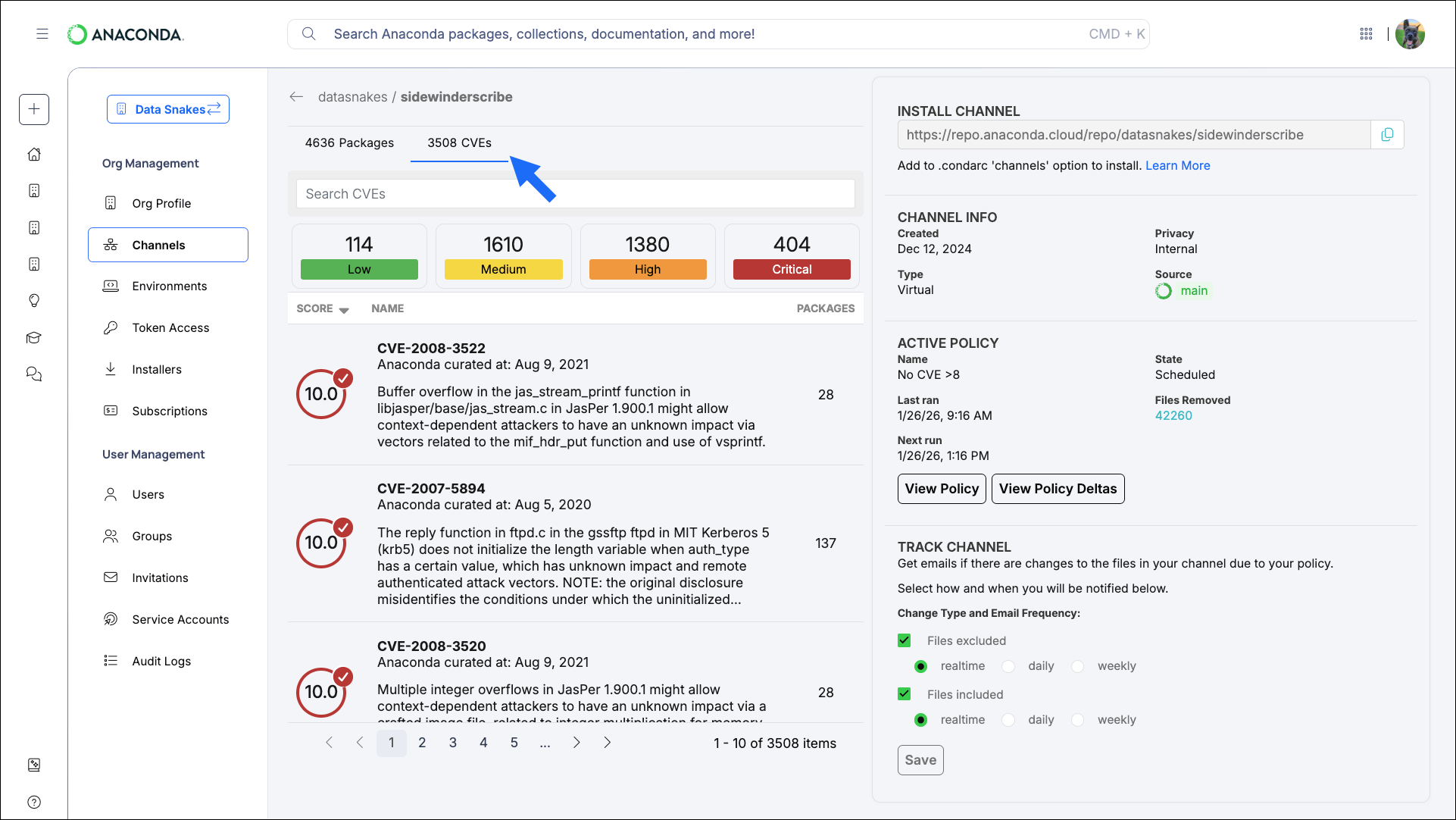Open the graduation cap learning icon
Viewport: 1456px width, 820px height.
point(34,338)
